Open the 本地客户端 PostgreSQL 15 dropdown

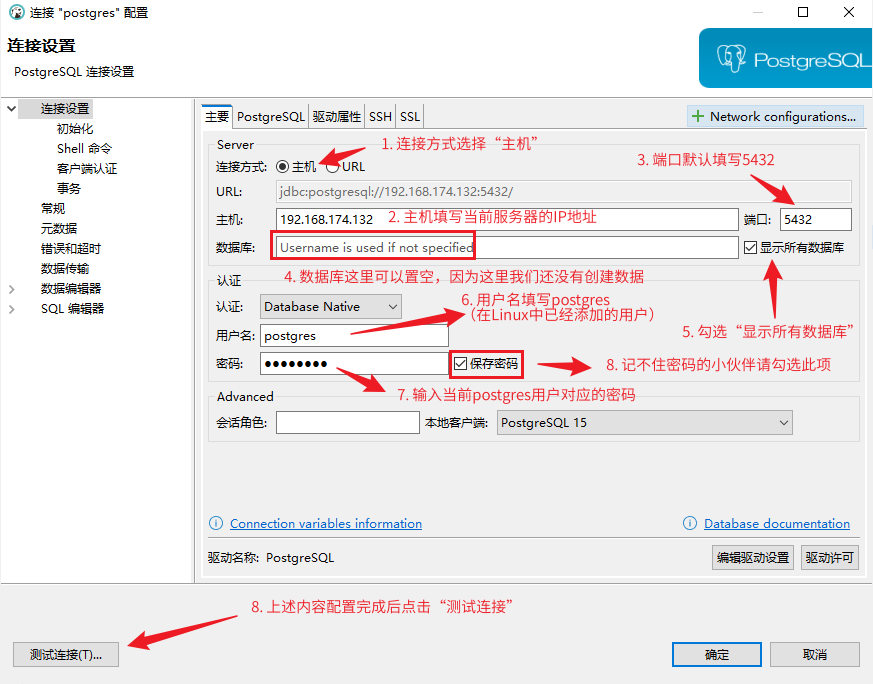point(644,423)
